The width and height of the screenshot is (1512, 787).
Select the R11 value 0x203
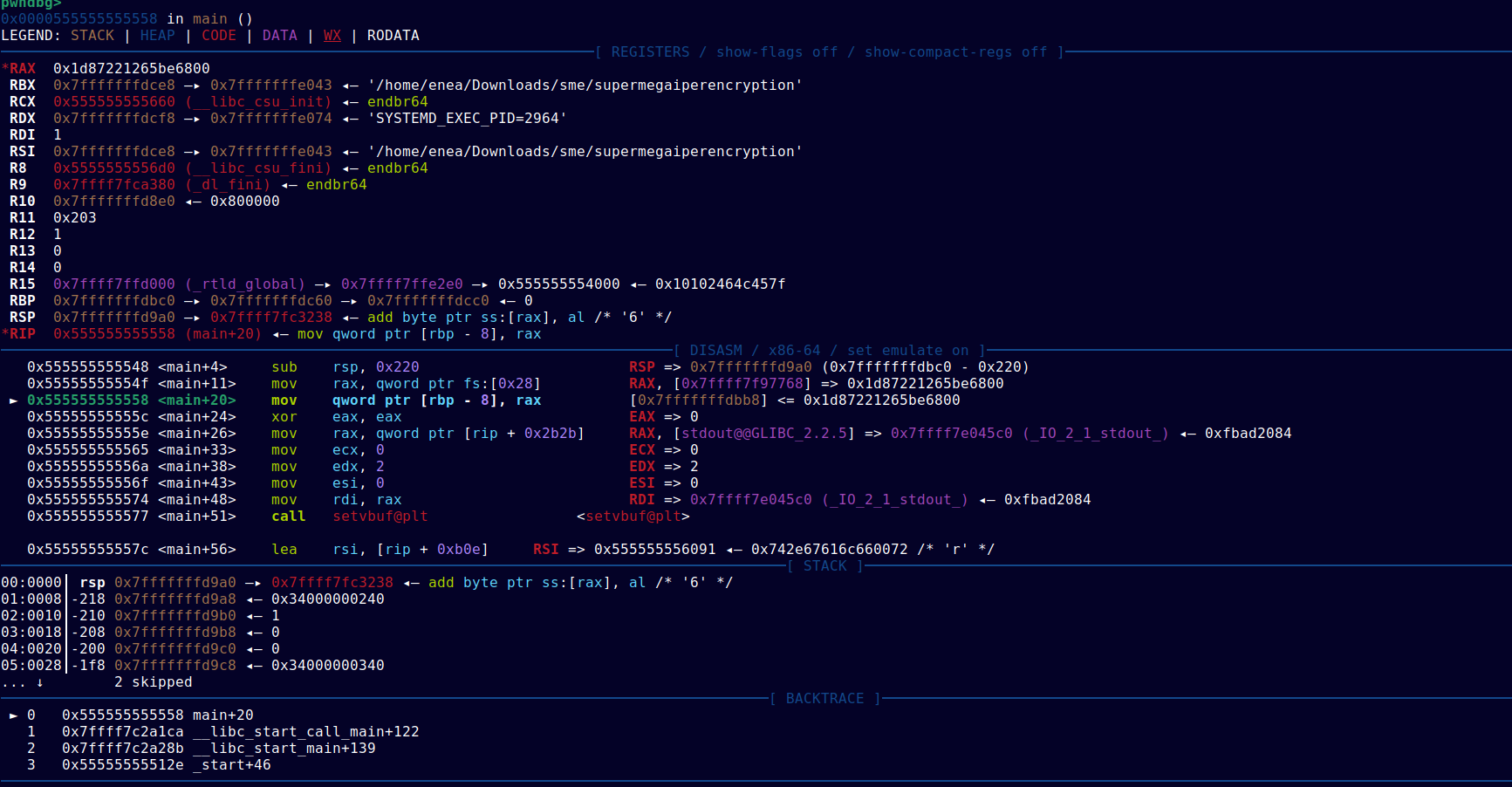pos(75,217)
